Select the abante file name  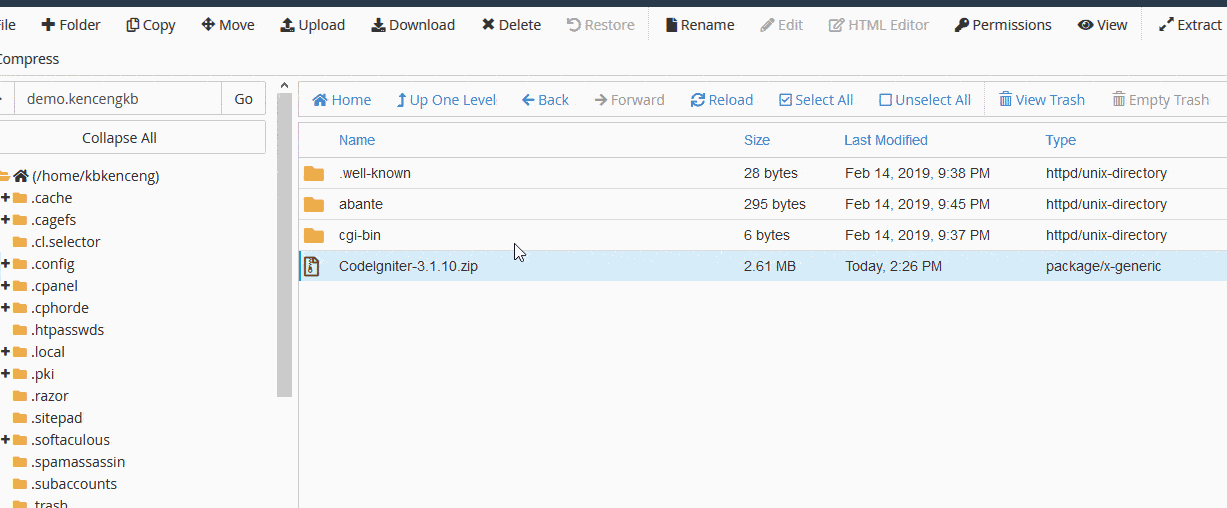pos(361,204)
